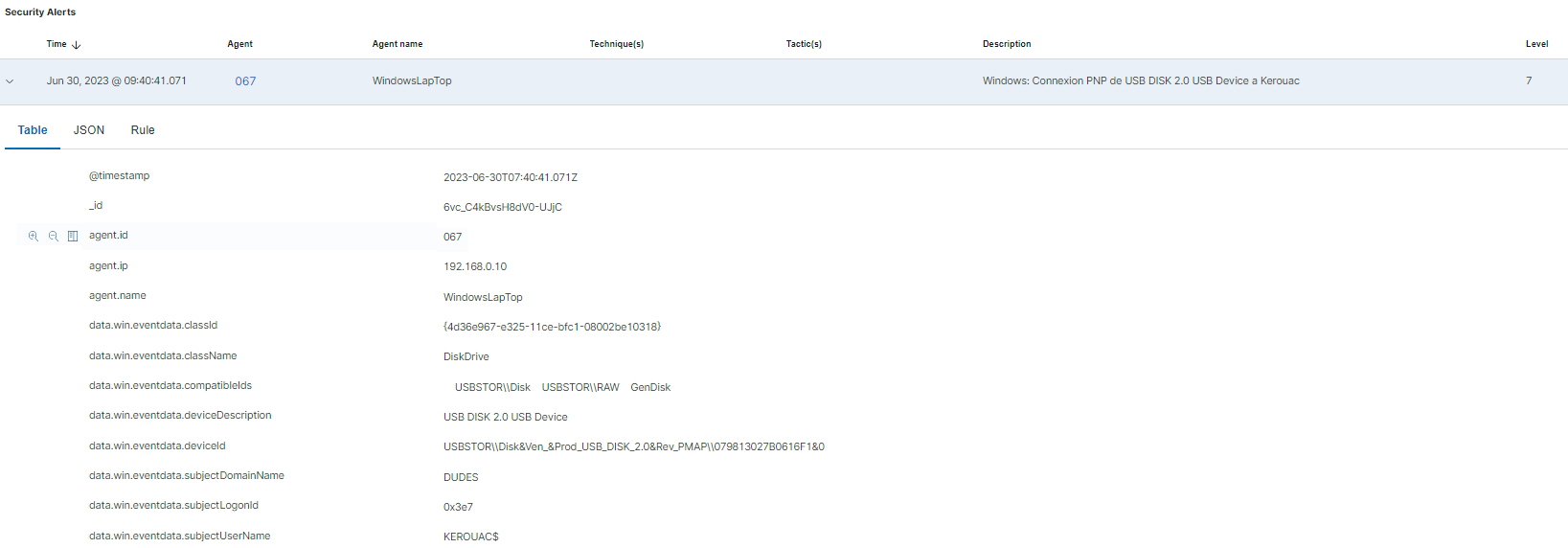Click the Level column header
Screen dimensions: 1568x548
(1536, 44)
